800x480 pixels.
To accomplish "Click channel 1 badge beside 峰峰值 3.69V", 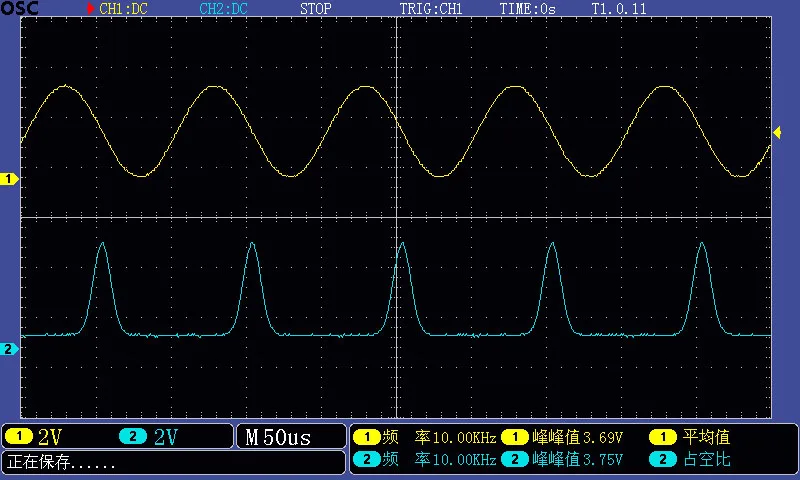I will coord(515,437).
